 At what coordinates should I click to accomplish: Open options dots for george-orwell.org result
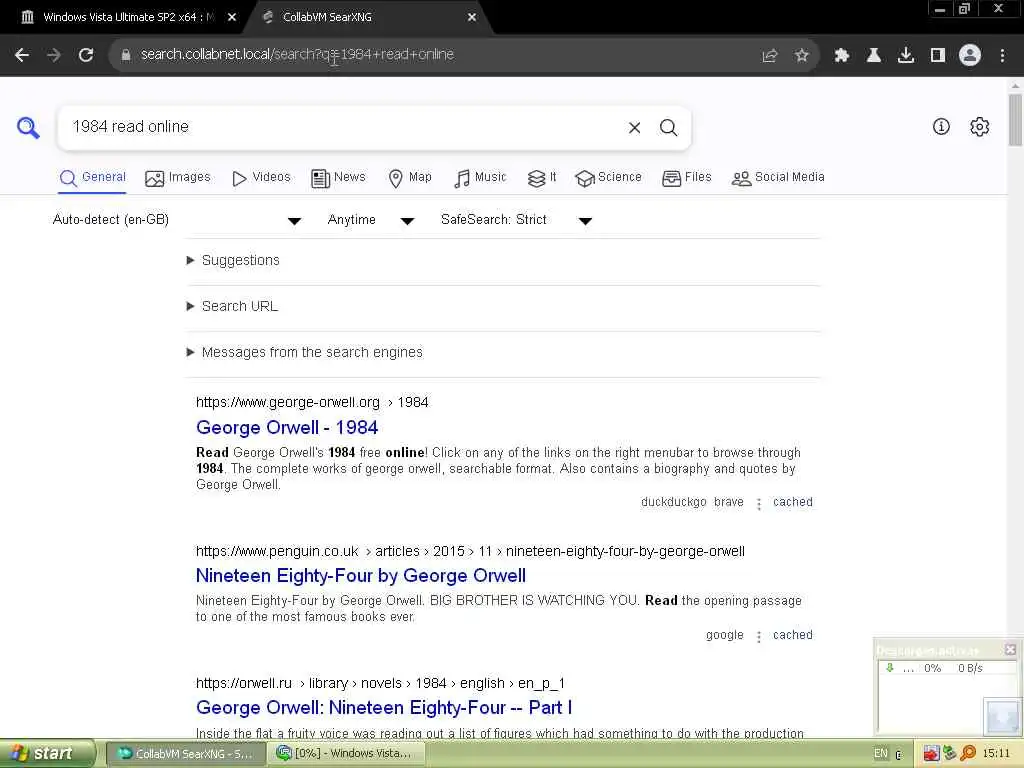[758, 504]
